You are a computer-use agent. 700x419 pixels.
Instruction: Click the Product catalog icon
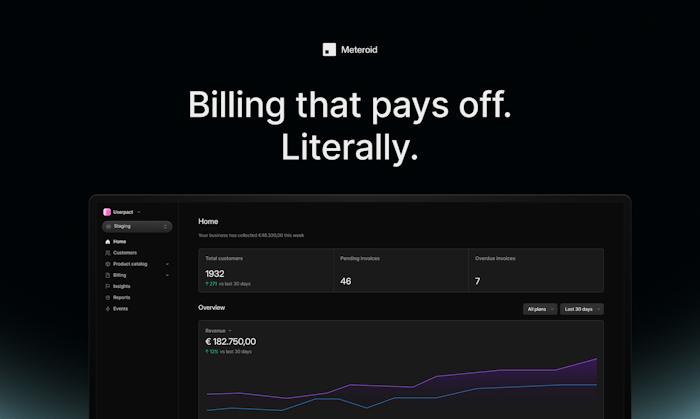point(108,264)
